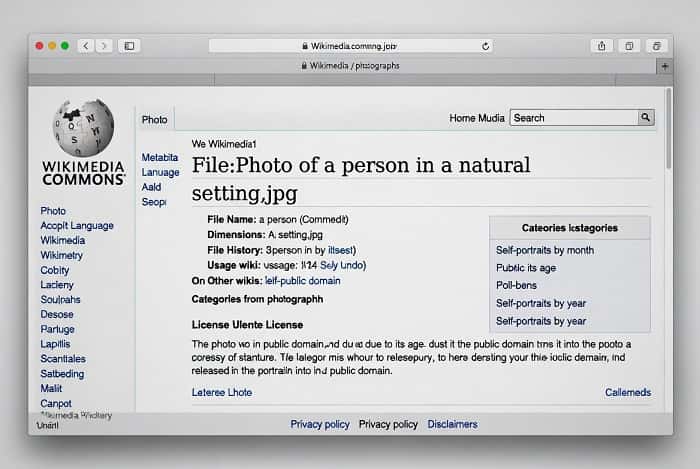Open a new tab with the plus button
700x469 pixels.
point(664,65)
